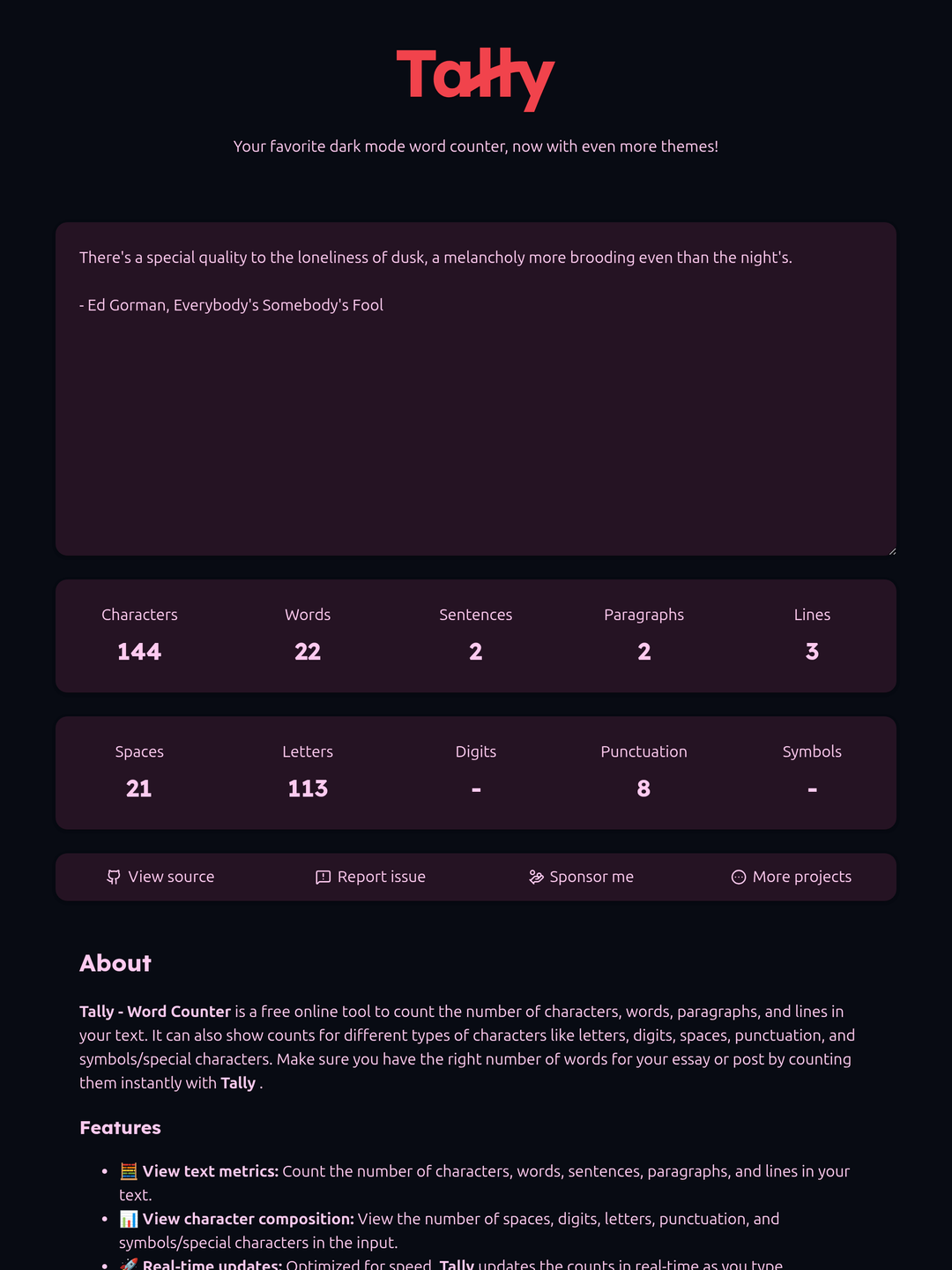The width and height of the screenshot is (952, 1270).
Task: Click the speech bubble icon for Report issue
Action: (324, 877)
